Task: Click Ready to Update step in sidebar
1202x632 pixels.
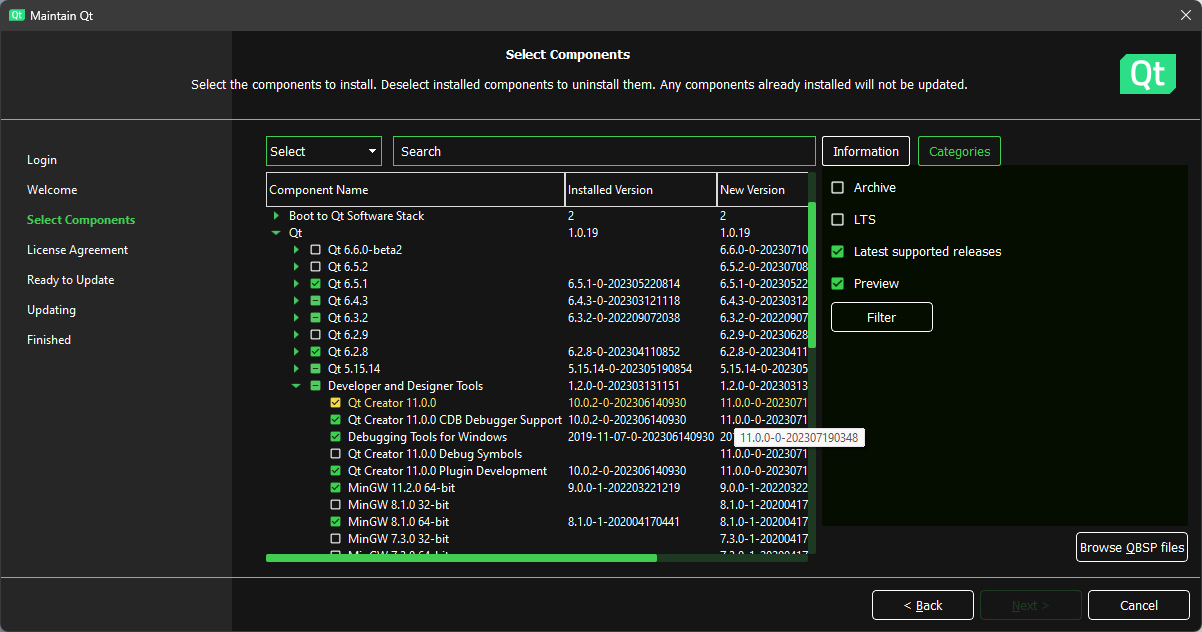Action: (70, 280)
